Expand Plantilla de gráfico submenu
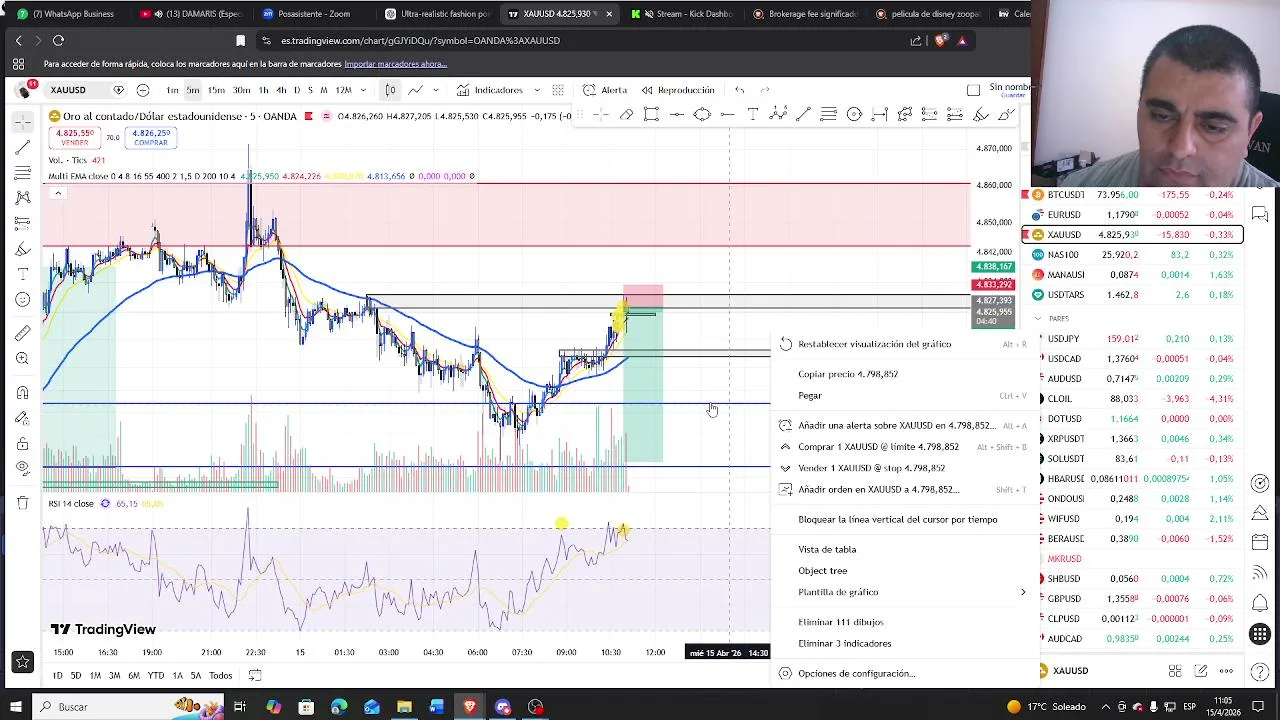 pyautogui.click(x=1022, y=593)
